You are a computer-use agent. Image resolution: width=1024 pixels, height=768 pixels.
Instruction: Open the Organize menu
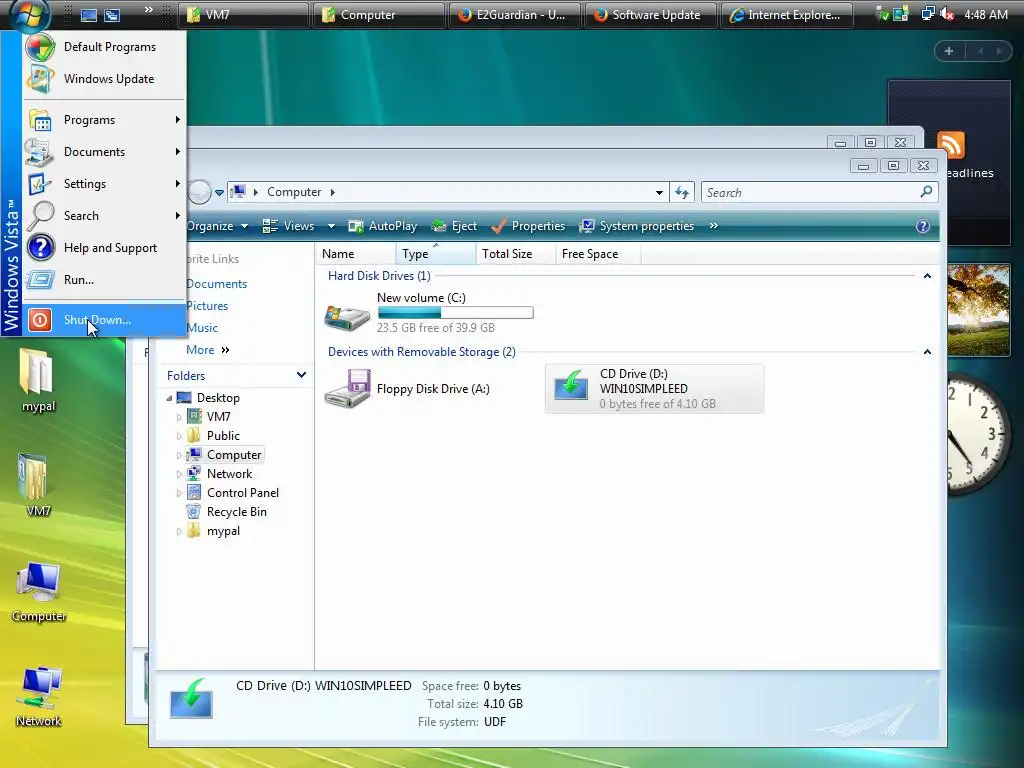[x=217, y=226]
